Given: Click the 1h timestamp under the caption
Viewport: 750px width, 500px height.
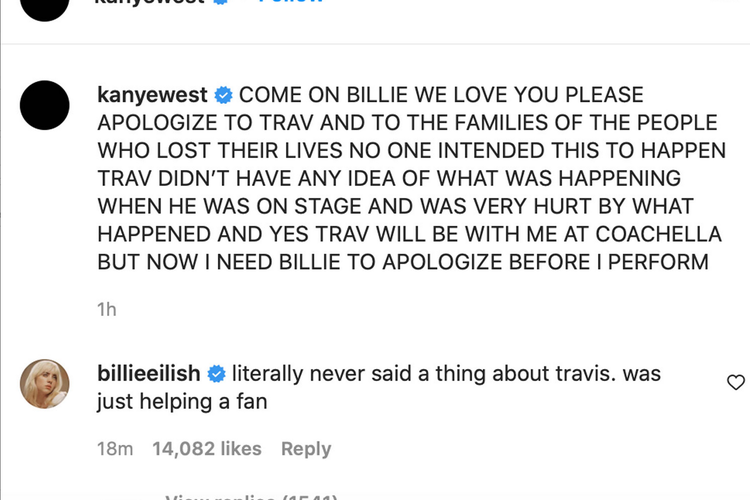Looking at the screenshot, I should [x=106, y=309].
